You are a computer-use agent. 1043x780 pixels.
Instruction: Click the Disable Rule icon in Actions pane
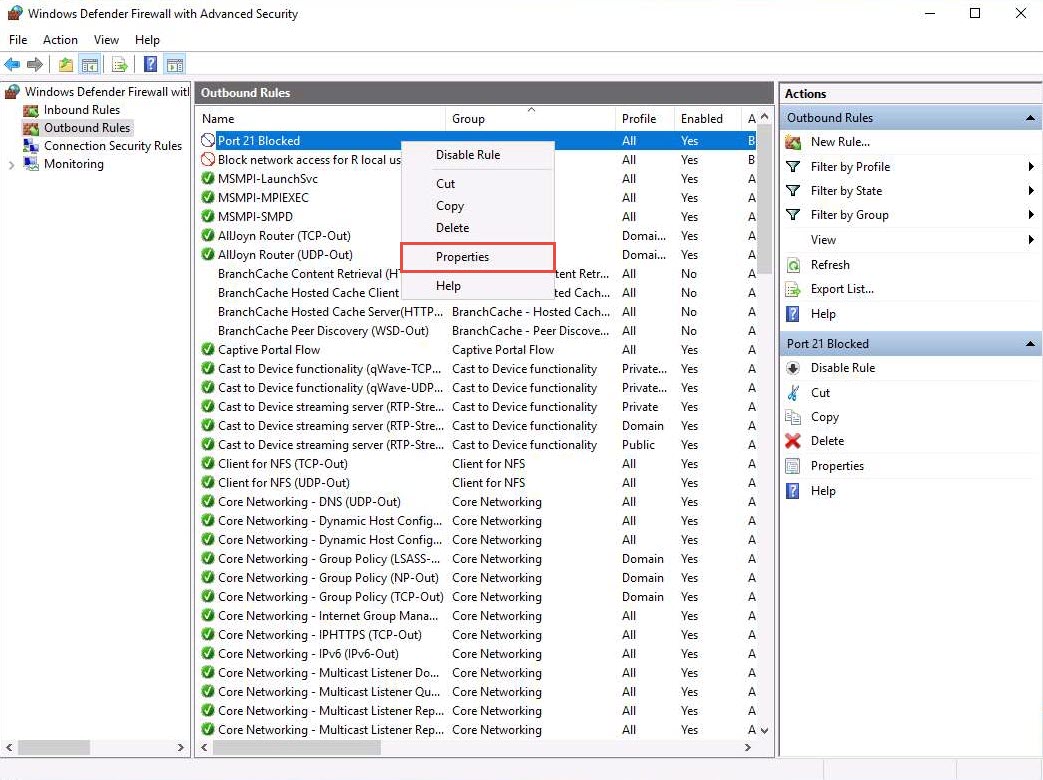point(793,368)
